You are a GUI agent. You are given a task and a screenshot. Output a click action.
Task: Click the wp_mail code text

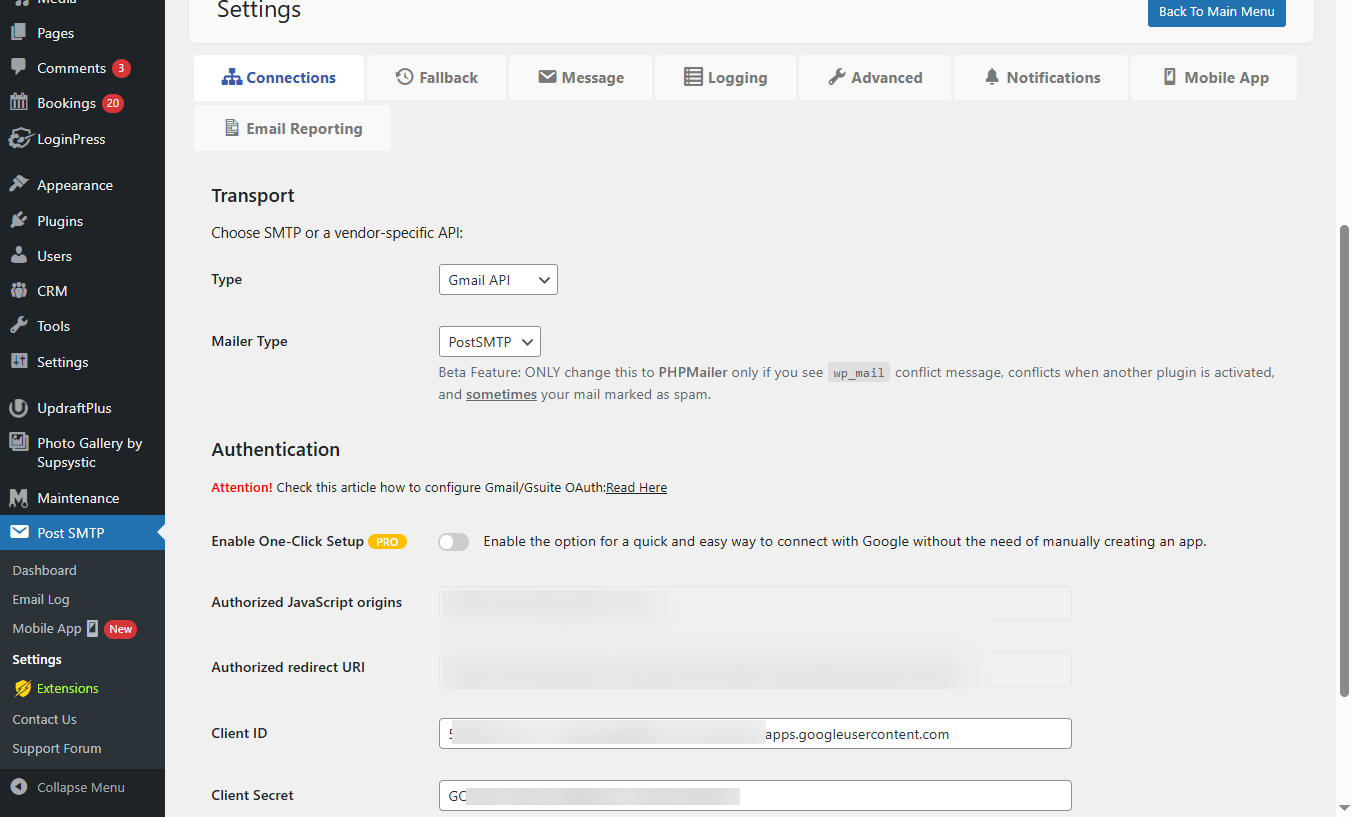pos(859,372)
